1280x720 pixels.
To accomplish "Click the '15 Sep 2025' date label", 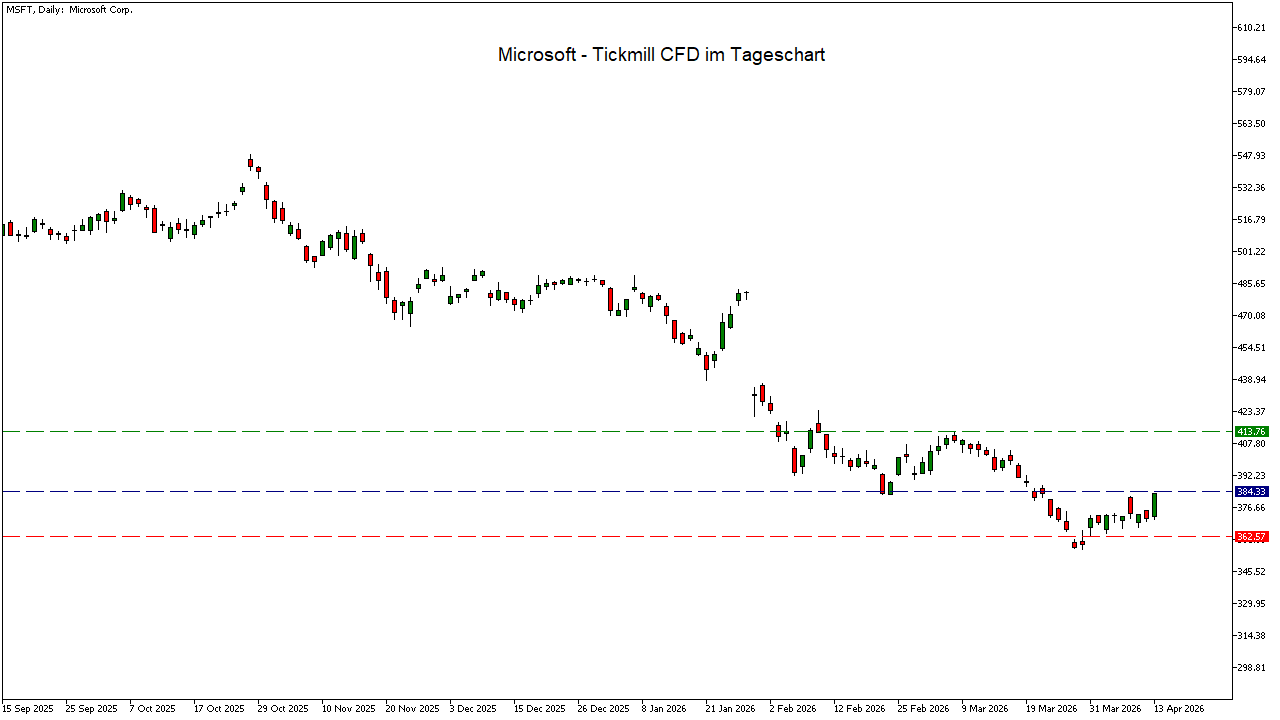I will coord(29,708).
